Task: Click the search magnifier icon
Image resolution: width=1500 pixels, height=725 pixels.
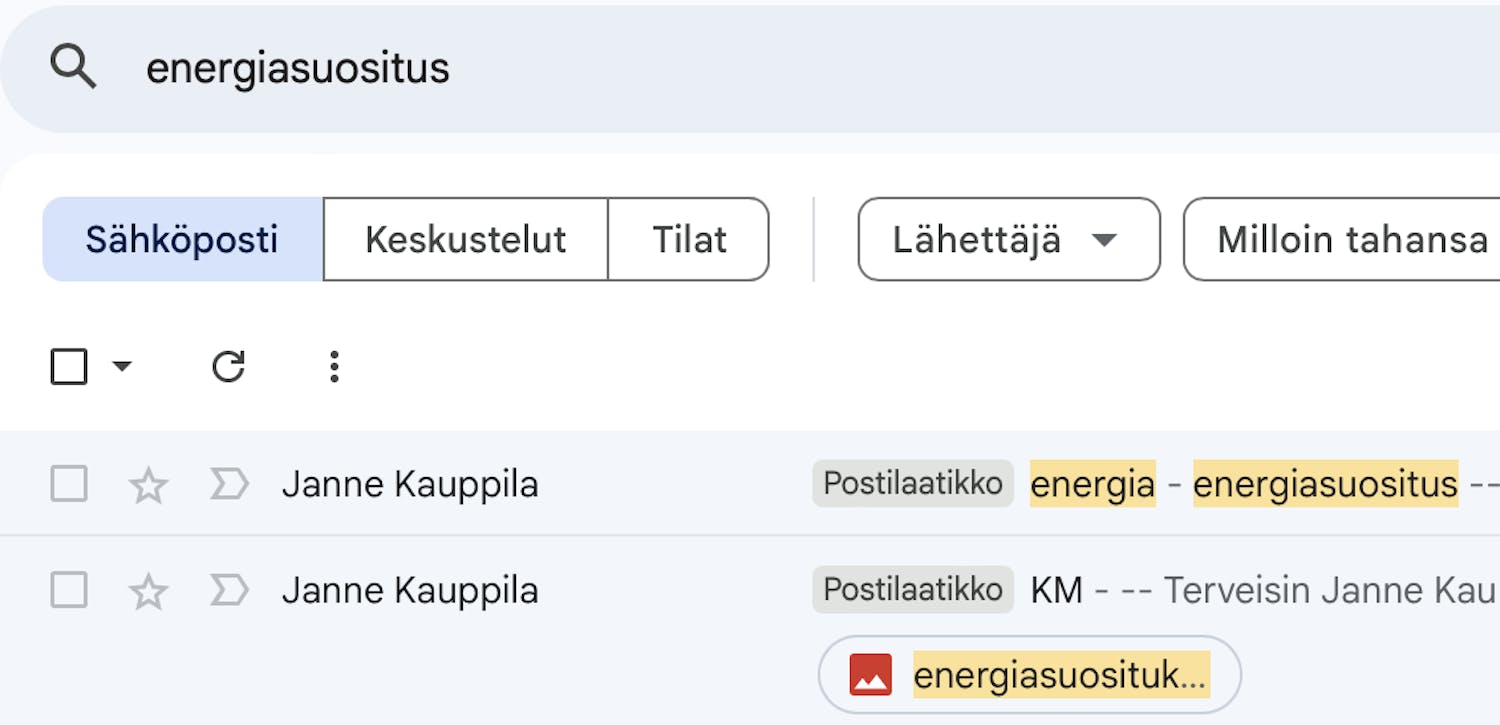Action: (x=73, y=68)
